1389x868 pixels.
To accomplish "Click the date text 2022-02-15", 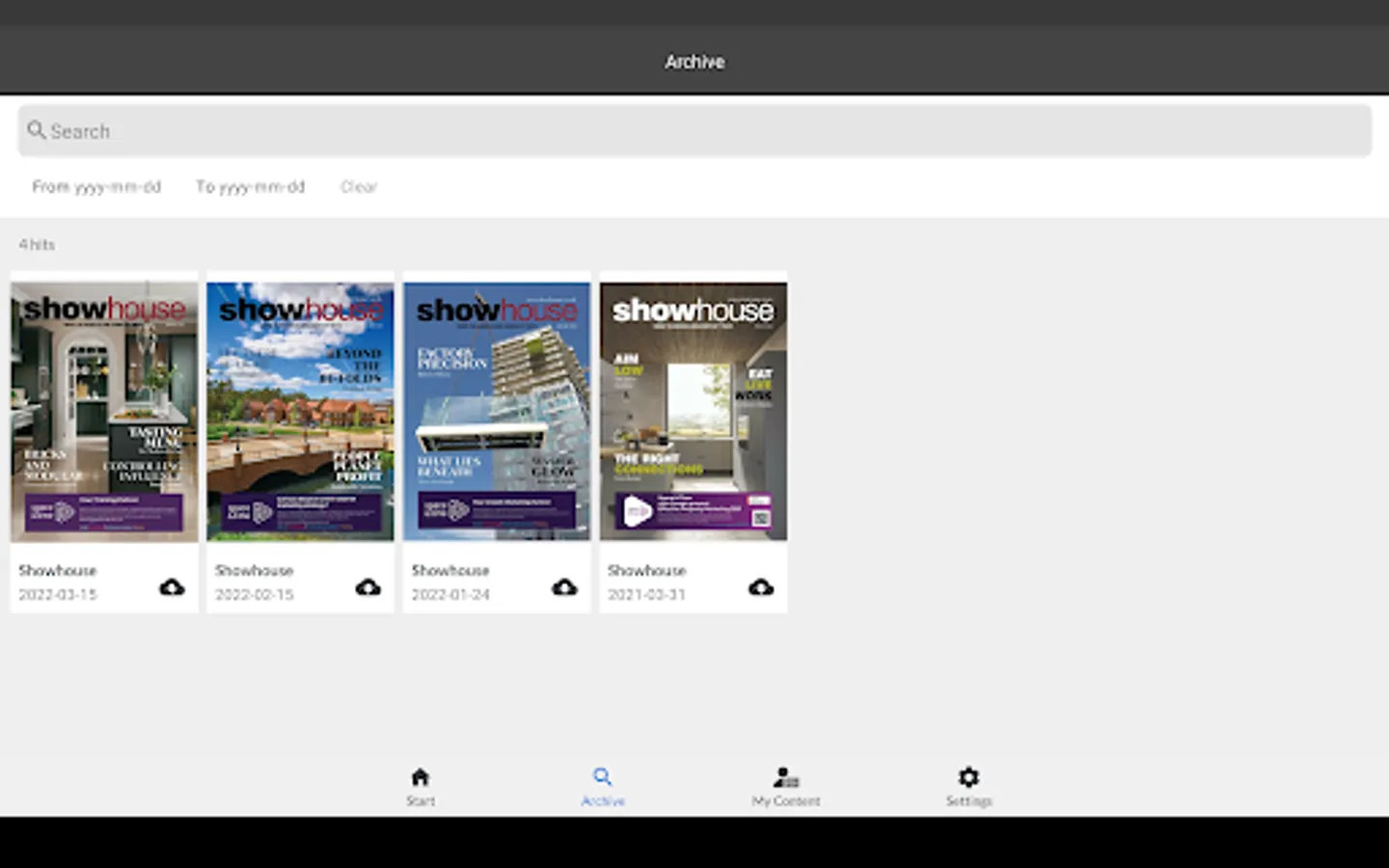I will click(255, 595).
